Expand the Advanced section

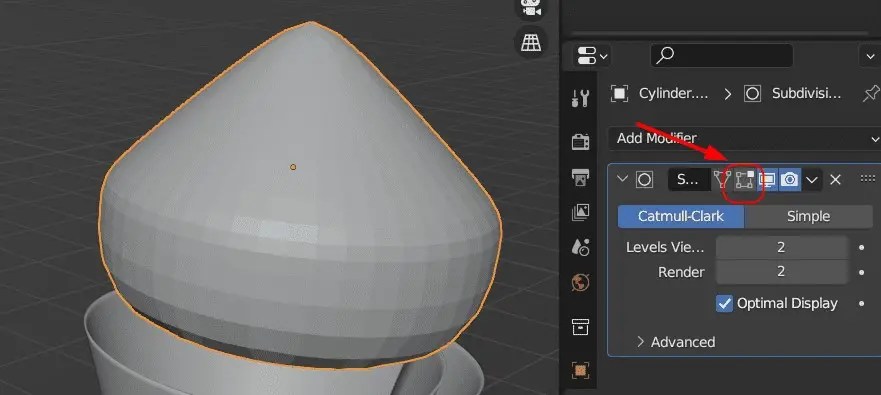click(677, 342)
